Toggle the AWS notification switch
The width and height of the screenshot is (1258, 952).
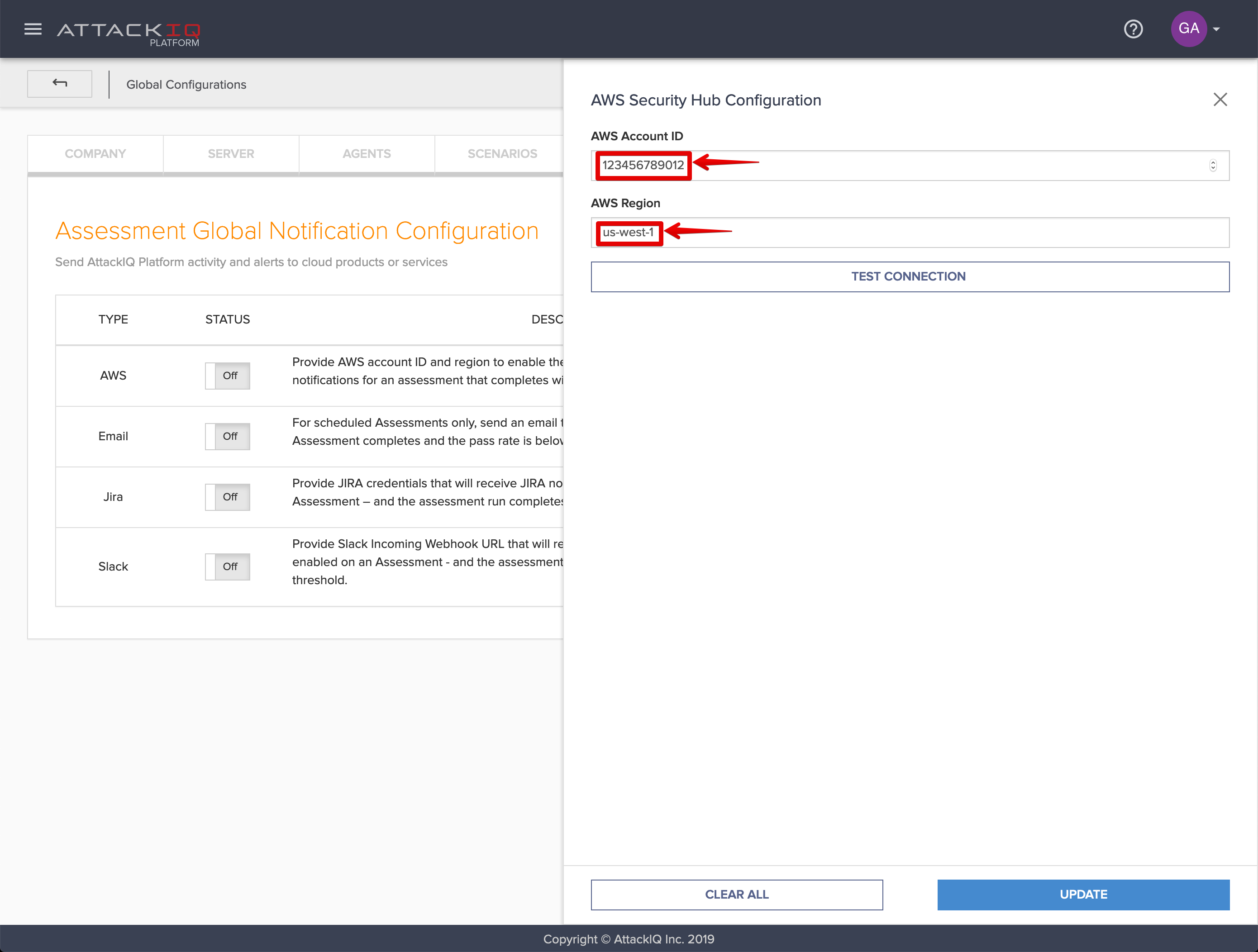point(228,376)
